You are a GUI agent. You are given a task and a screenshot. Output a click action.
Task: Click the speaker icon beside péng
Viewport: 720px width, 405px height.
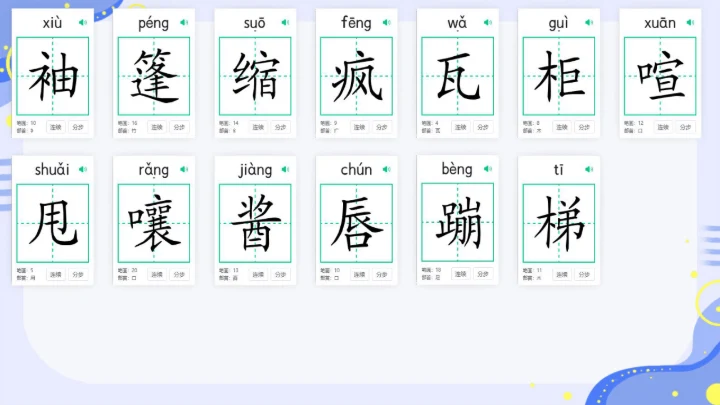point(183,22)
